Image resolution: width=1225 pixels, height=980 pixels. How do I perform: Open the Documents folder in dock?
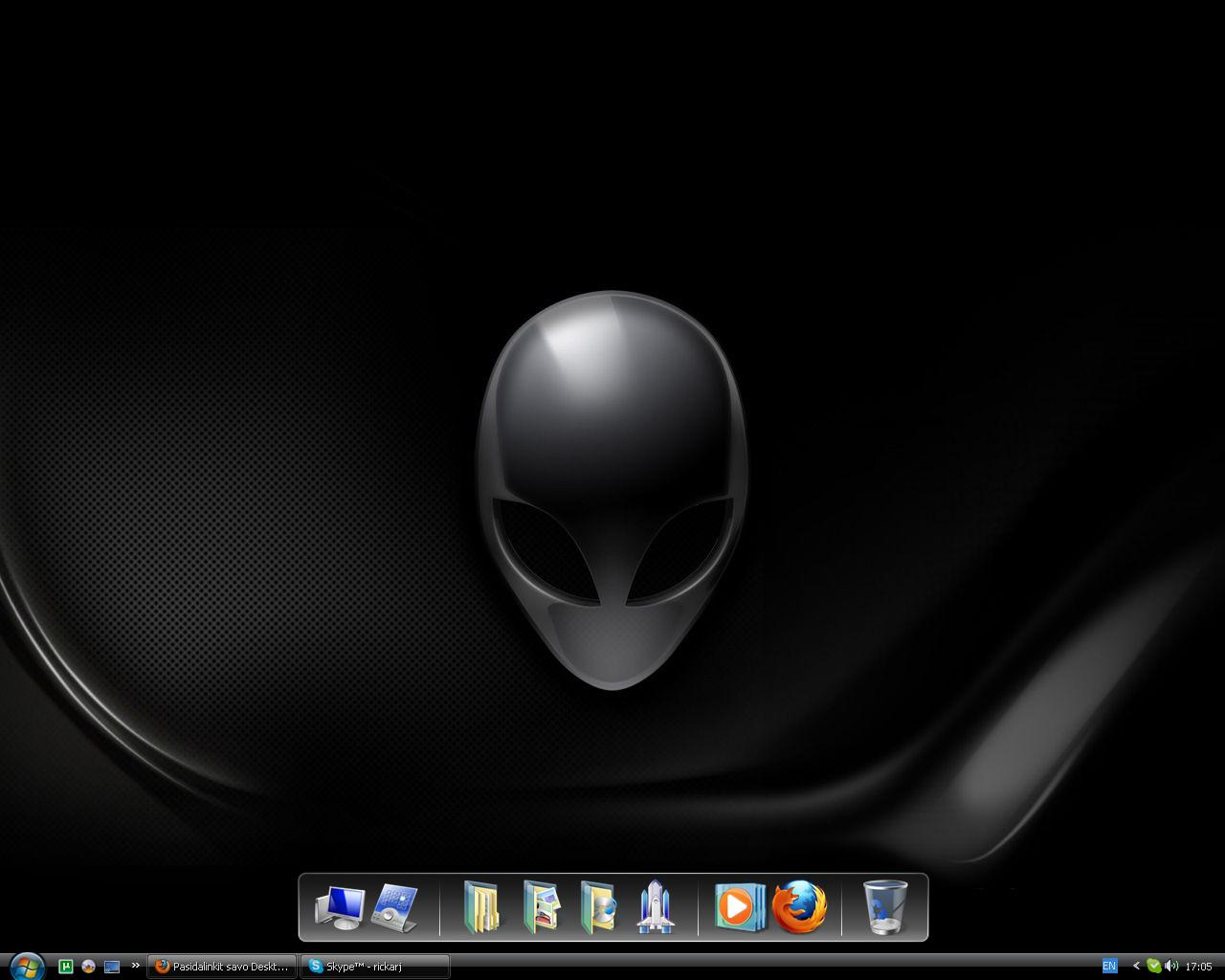click(x=481, y=907)
